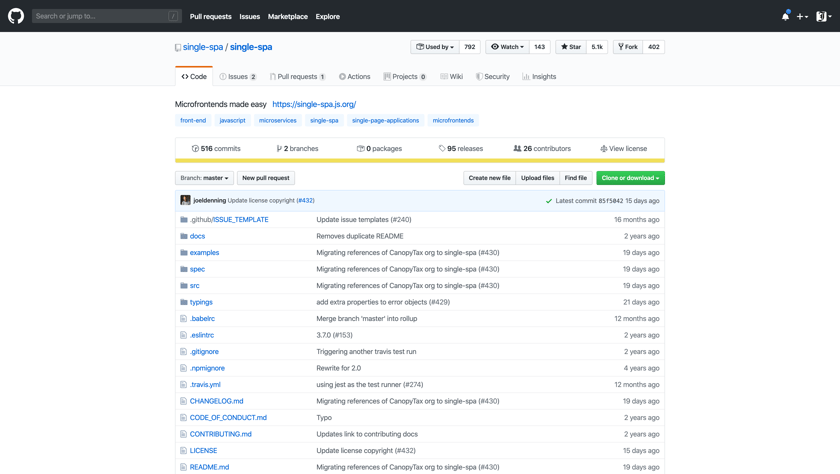
Task: Open Issues in top navigation
Action: coord(250,17)
